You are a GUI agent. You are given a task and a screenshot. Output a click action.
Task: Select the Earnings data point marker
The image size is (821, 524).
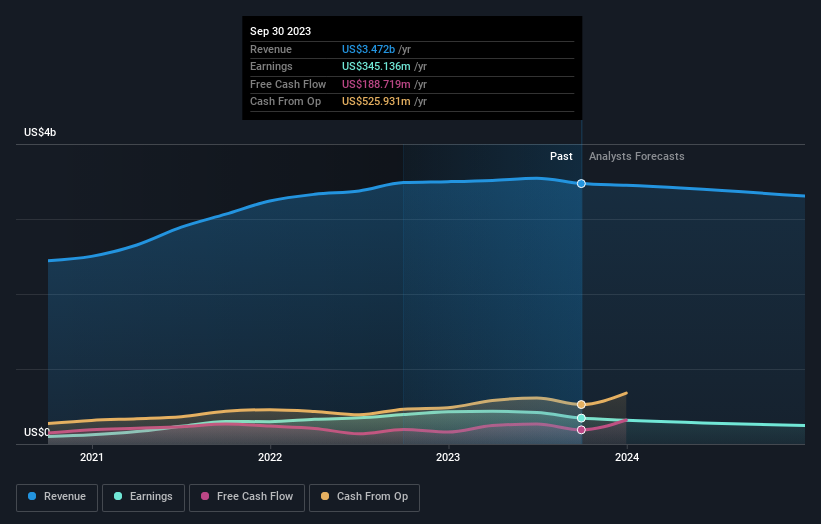pyautogui.click(x=581, y=418)
